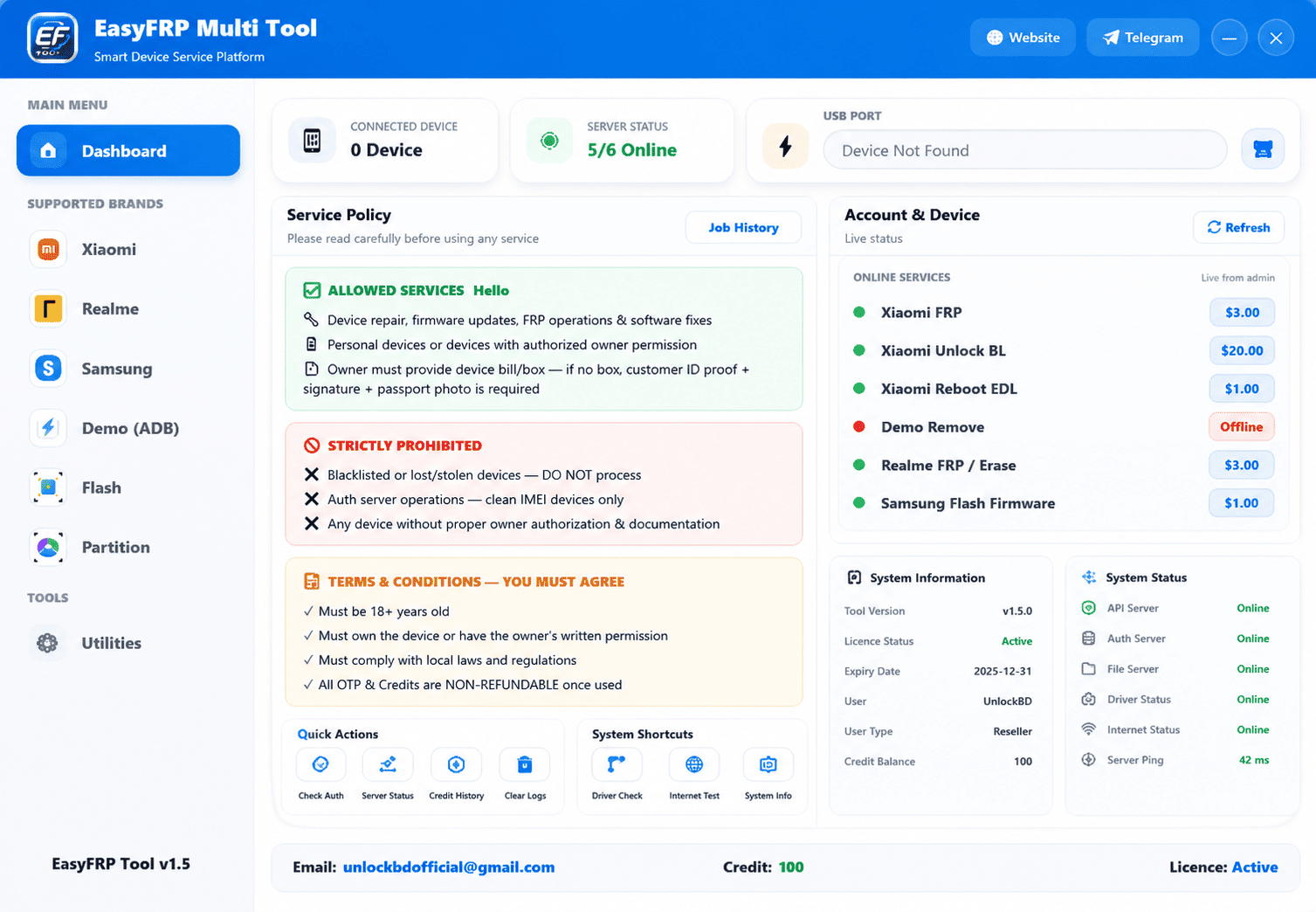Image resolution: width=1316 pixels, height=912 pixels.
Task: Click the Xiaomi Reboot EDL $1.00 badge
Action: click(x=1242, y=389)
